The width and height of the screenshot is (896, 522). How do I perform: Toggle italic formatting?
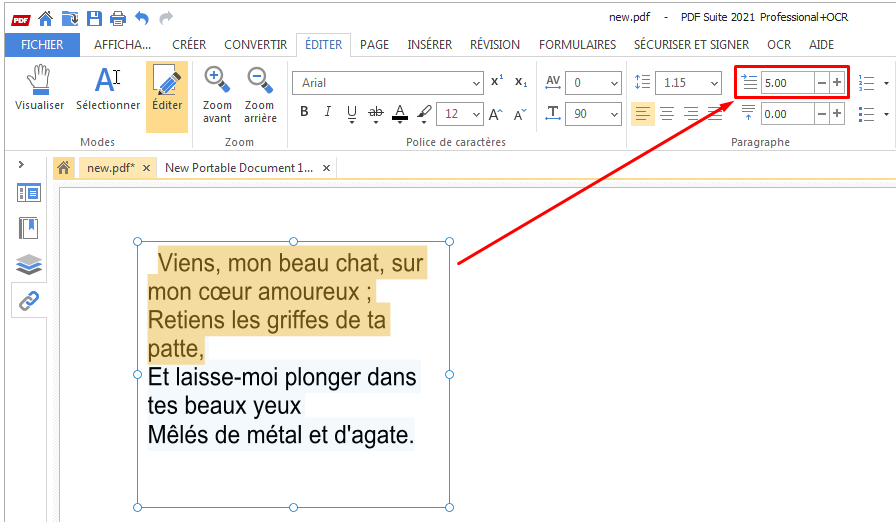coord(327,113)
